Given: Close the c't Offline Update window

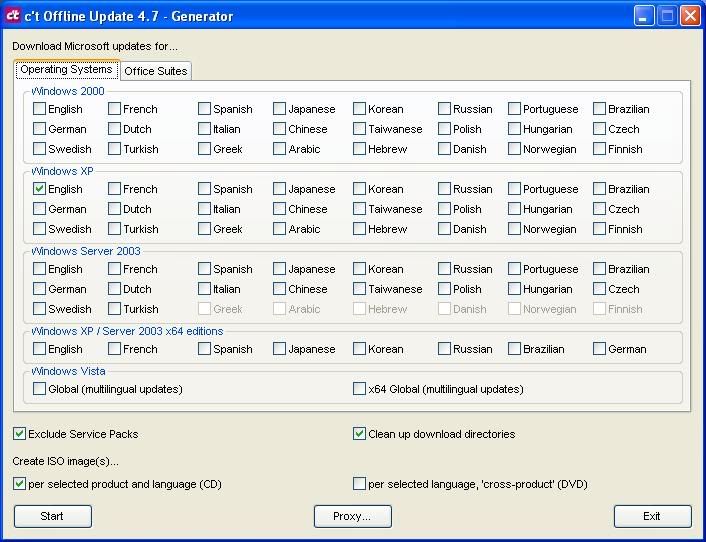Looking at the screenshot, I should [690, 16].
